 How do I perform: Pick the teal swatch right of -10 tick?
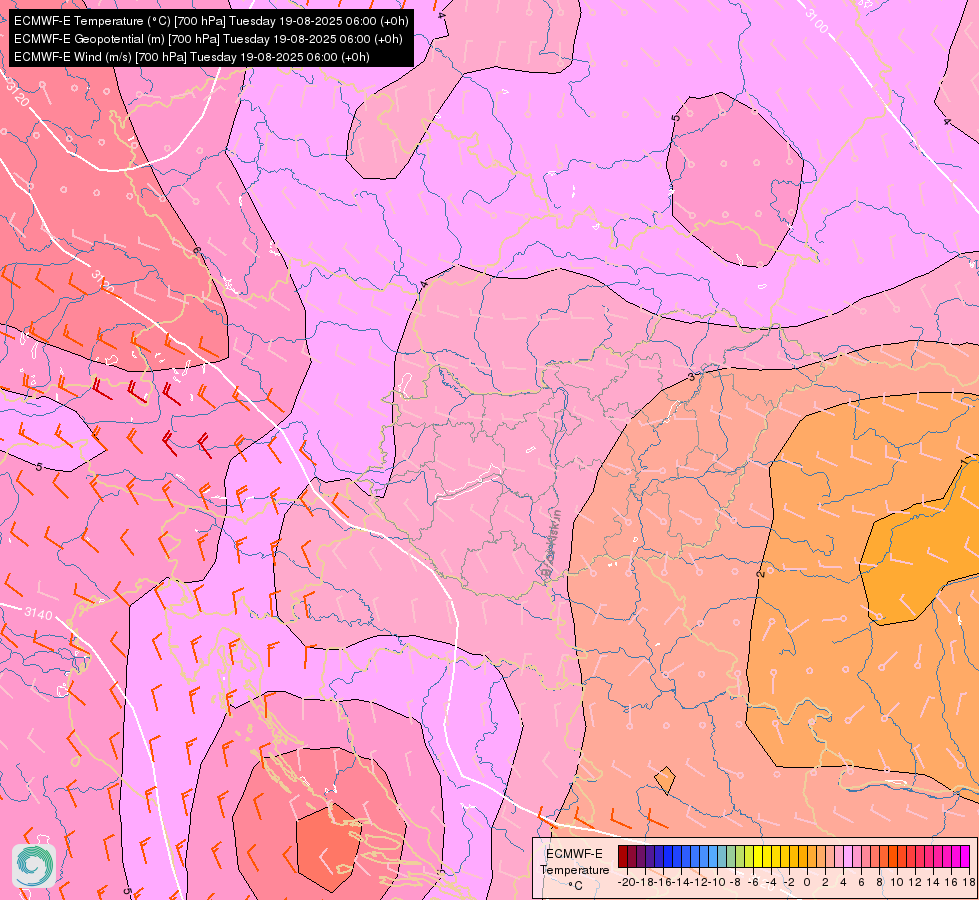722,856
